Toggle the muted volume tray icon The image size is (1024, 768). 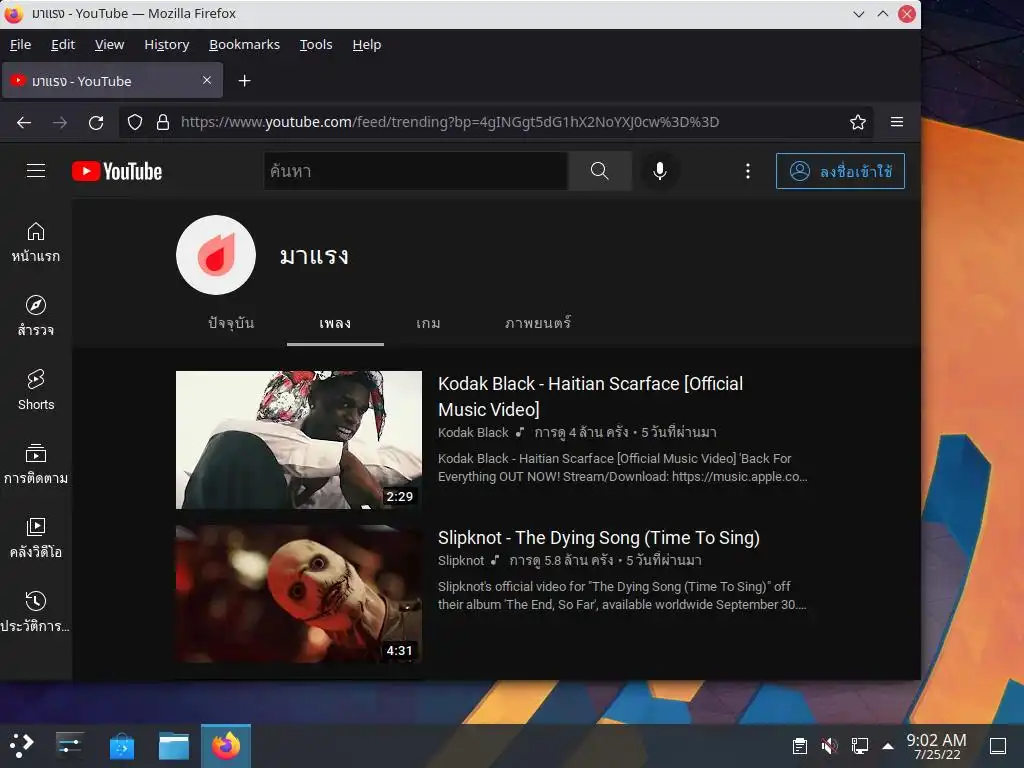829,746
